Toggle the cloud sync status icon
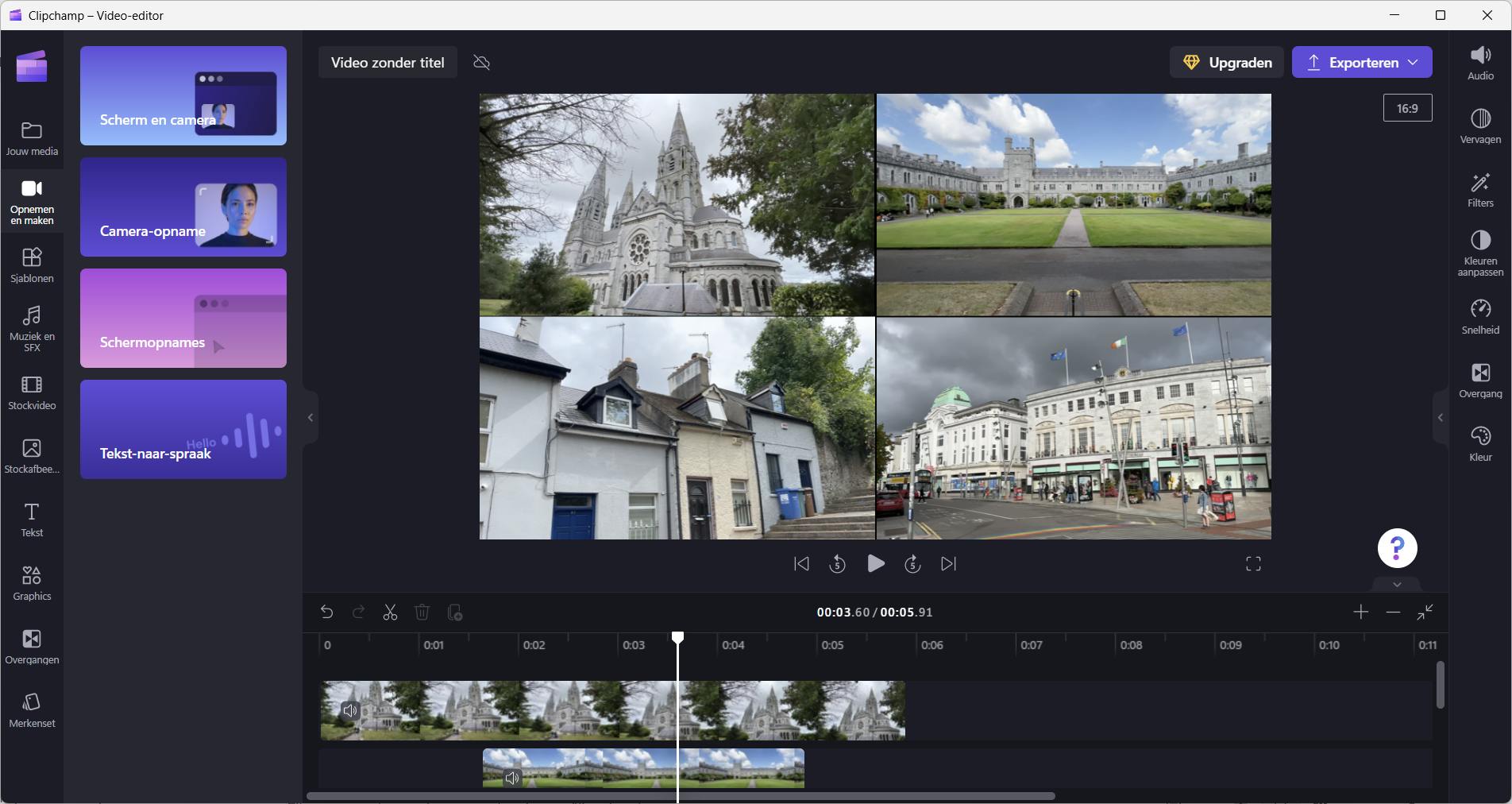This screenshot has width=1512, height=804. point(481,63)
